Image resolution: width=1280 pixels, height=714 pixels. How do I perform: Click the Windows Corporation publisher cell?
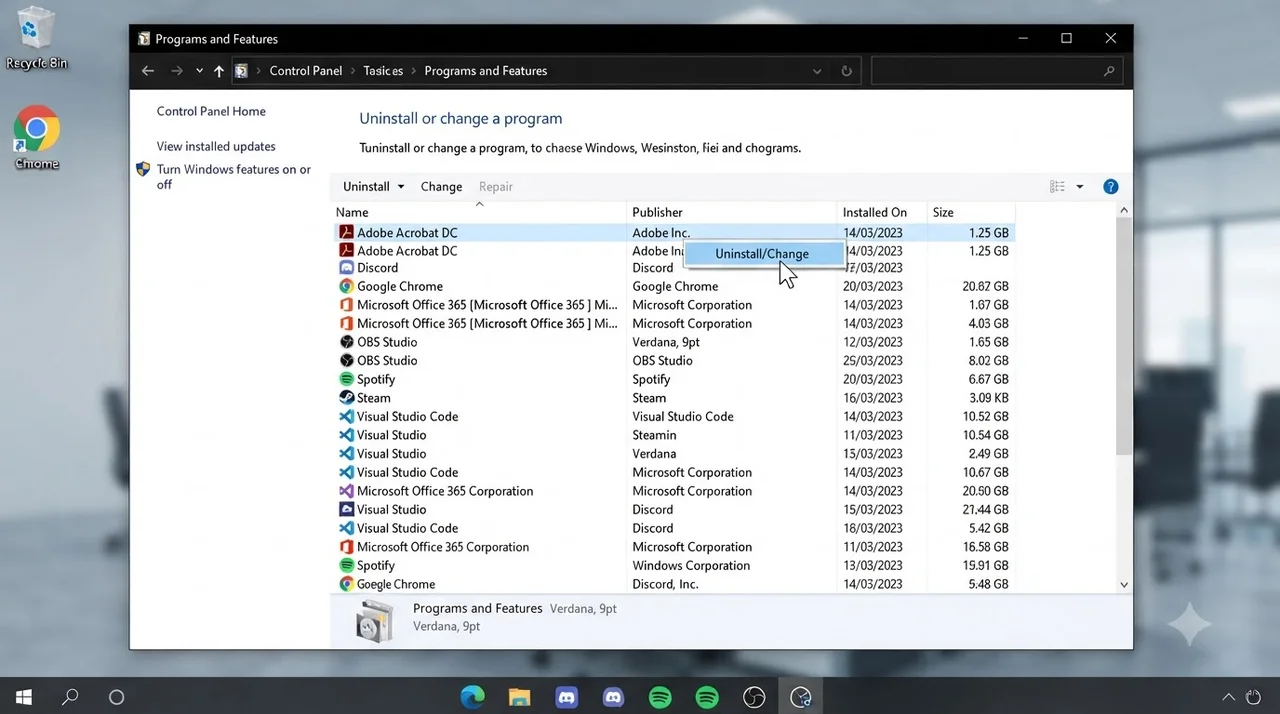pos(691,566)
